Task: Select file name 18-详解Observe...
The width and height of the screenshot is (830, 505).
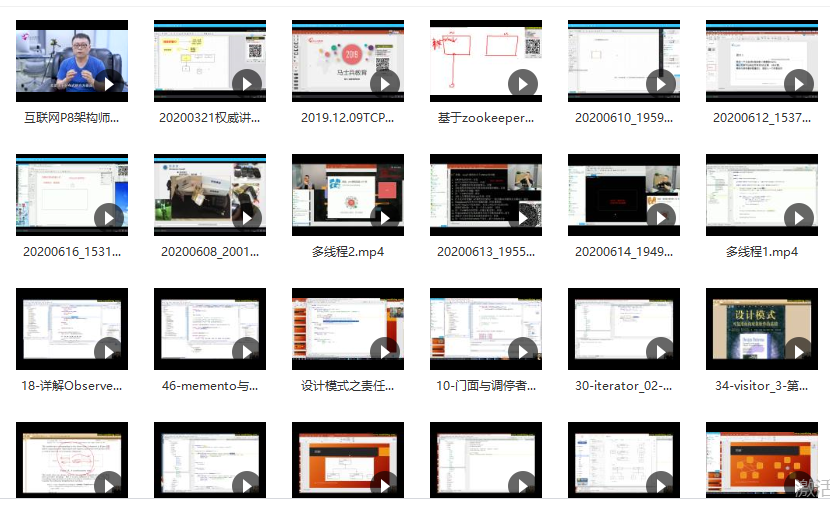Action: coord(72,386)
